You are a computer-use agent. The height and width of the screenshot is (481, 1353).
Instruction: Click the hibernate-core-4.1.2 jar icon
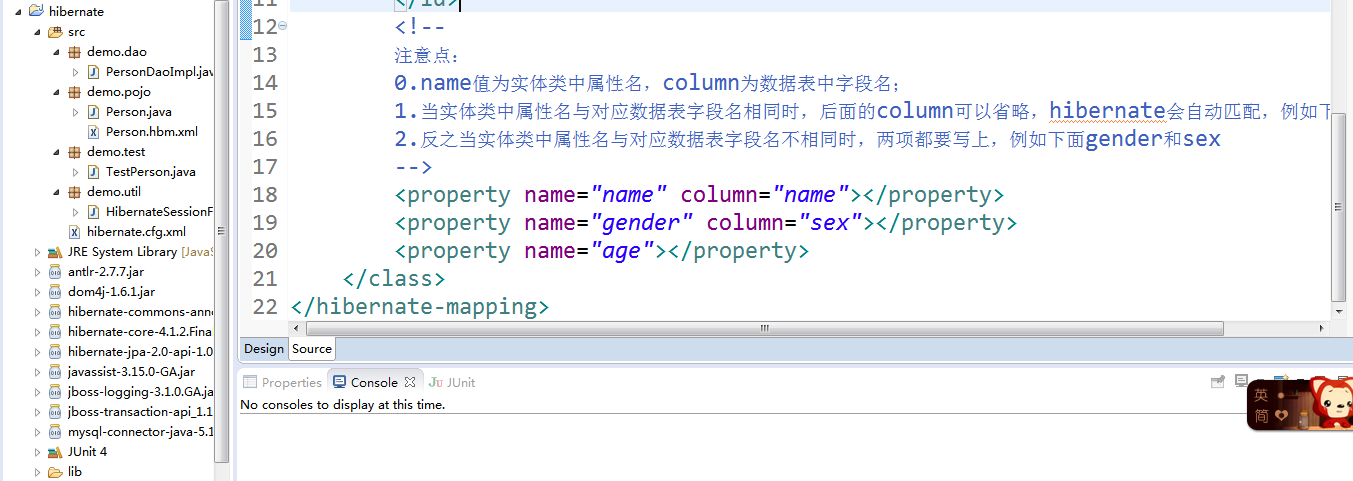[55, 332]
